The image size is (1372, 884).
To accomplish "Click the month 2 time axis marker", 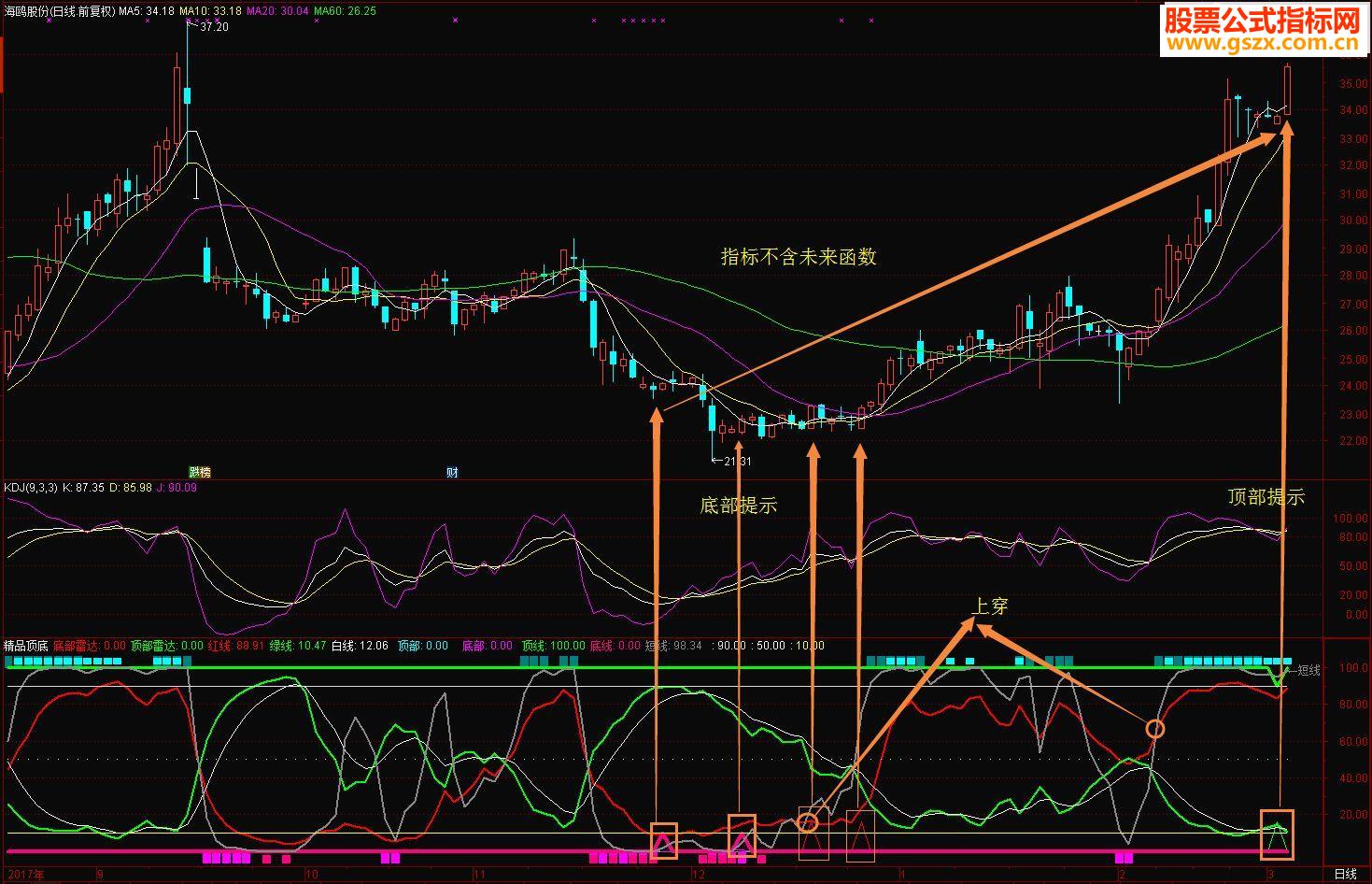I will tap(1123, 875).
